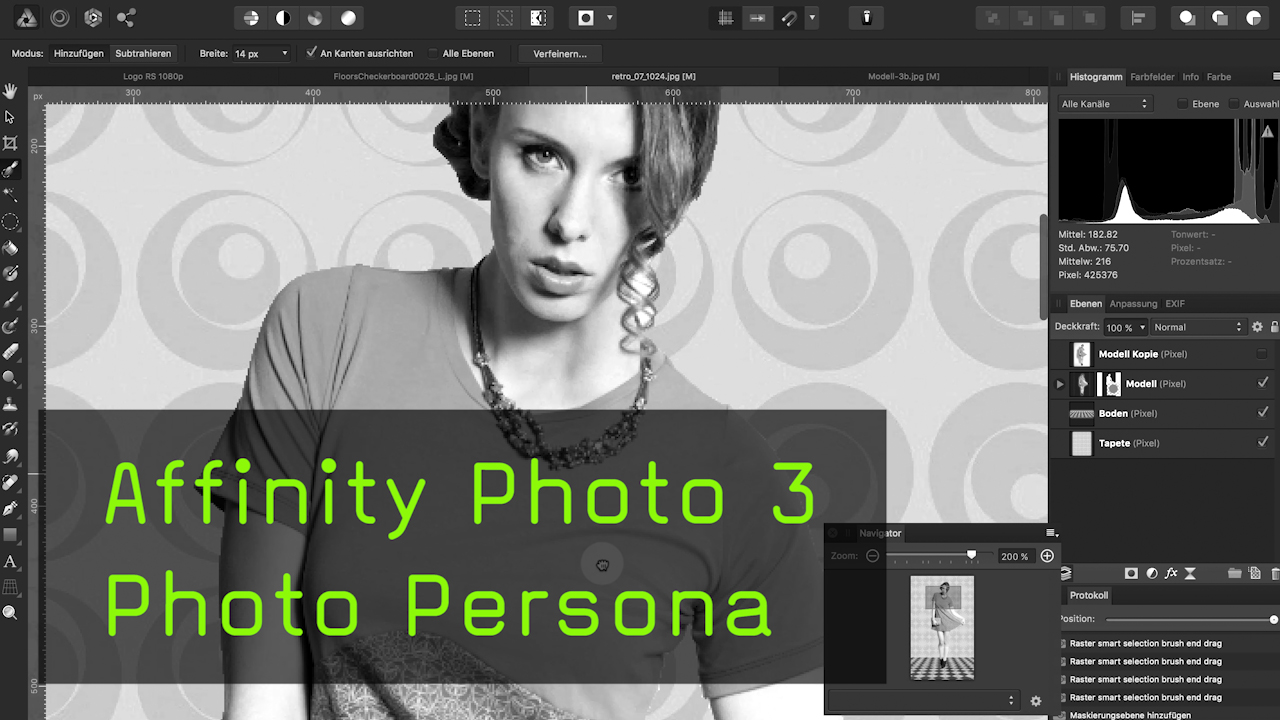This screenshot has height=720, width=1280.
Task: Select the Crop tool
Action: tap(10, 143)
